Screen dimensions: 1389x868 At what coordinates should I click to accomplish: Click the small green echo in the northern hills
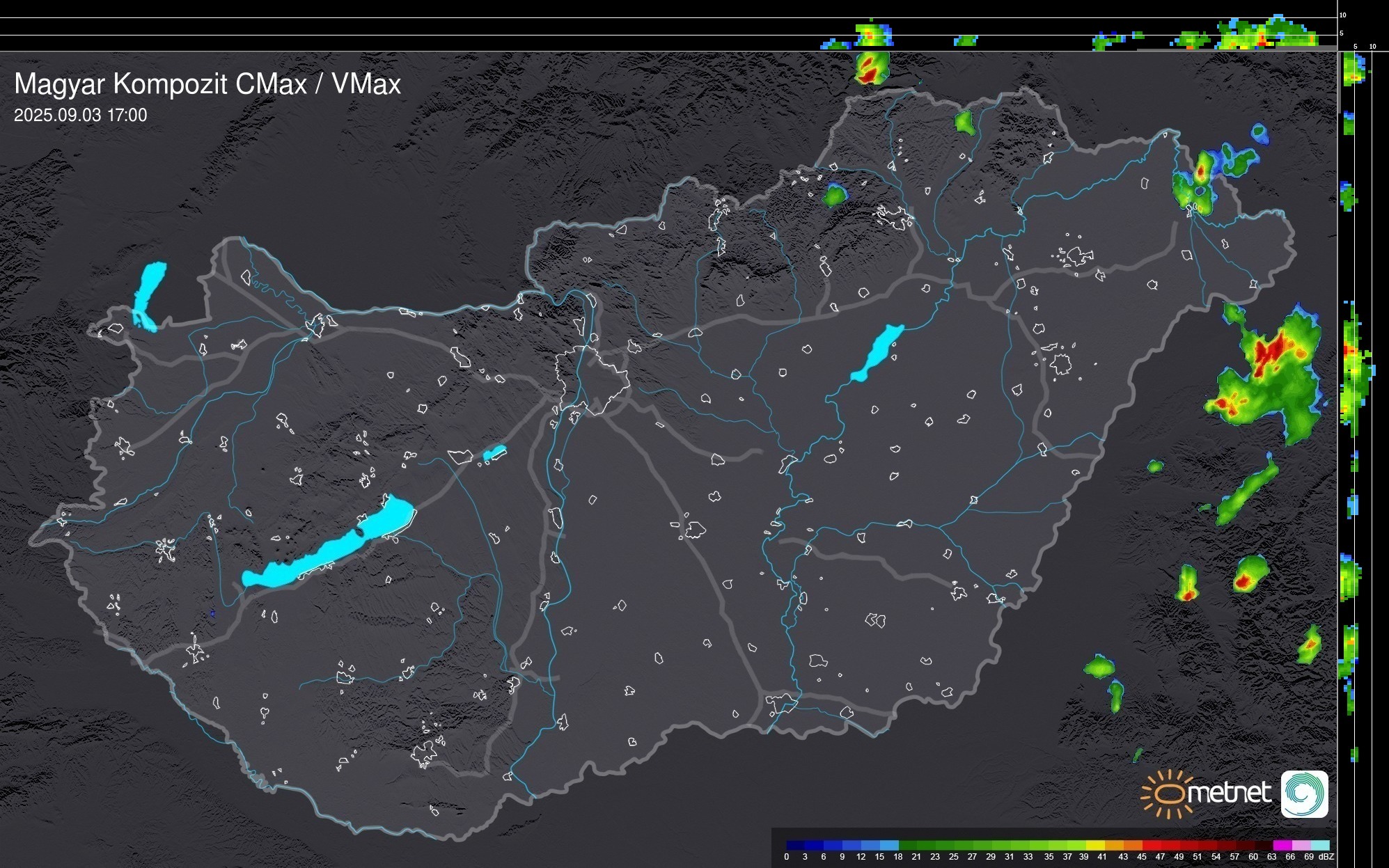click(834, 195)
